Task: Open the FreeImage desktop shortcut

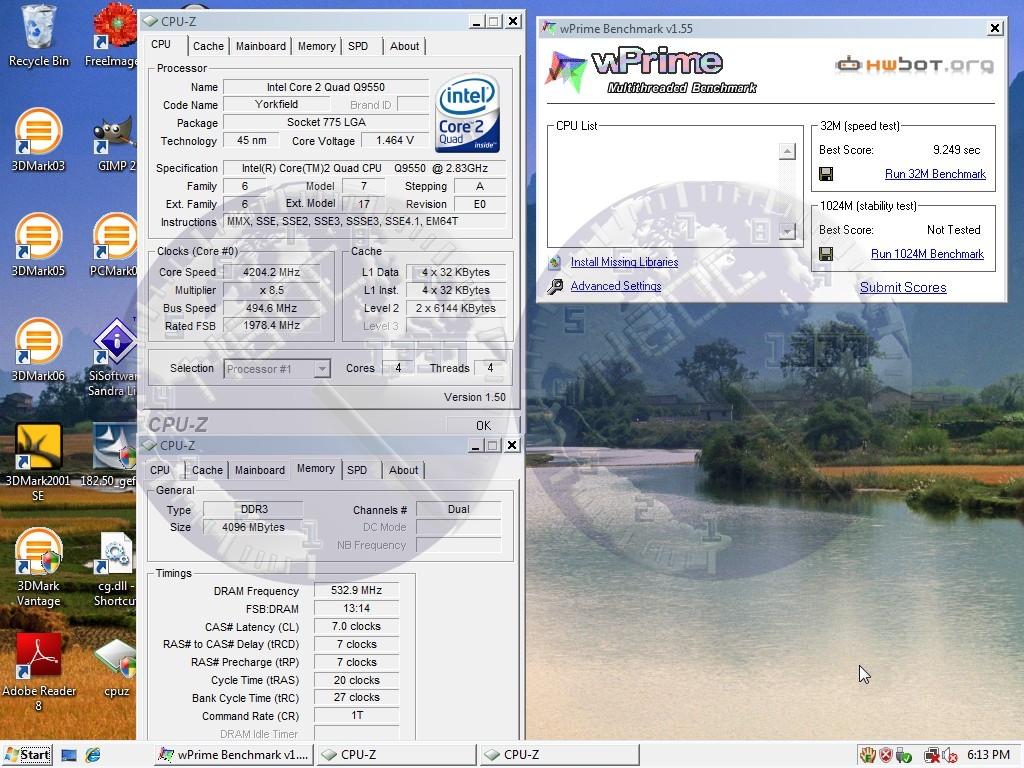Action: 112,36
